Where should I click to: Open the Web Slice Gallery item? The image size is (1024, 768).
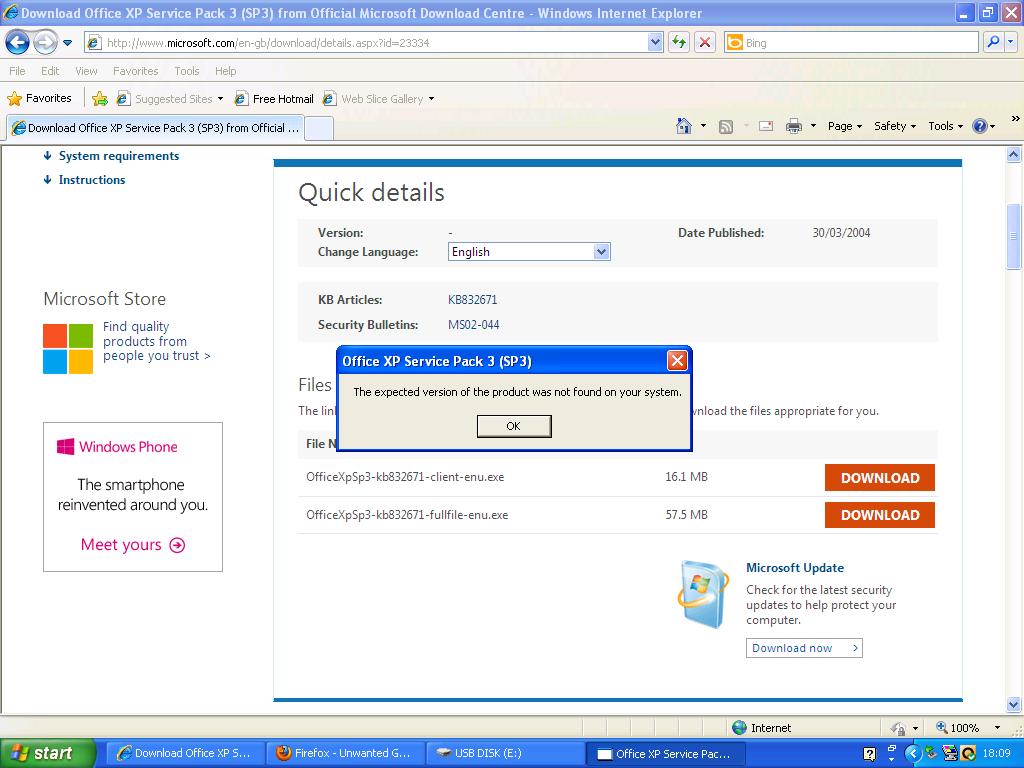[374, 99]
